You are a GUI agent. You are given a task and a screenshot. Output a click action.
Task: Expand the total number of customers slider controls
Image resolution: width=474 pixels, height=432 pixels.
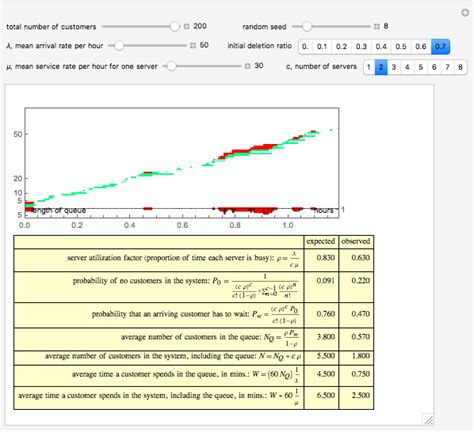(x=187, y=26)
